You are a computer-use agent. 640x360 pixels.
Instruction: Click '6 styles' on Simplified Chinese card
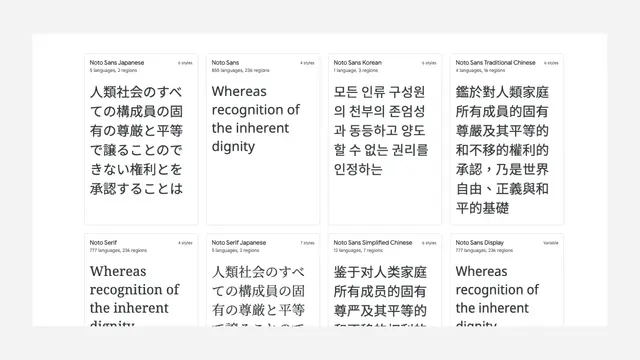click(429, 243)
